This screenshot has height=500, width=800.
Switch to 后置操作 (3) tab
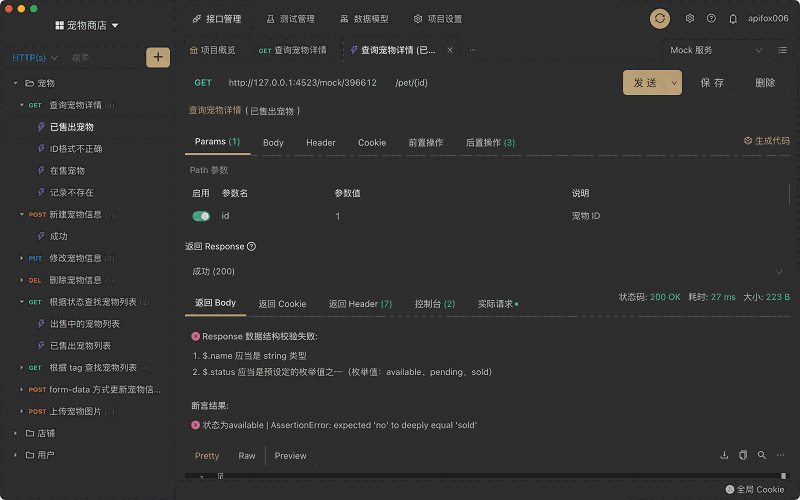coord(490,143)
